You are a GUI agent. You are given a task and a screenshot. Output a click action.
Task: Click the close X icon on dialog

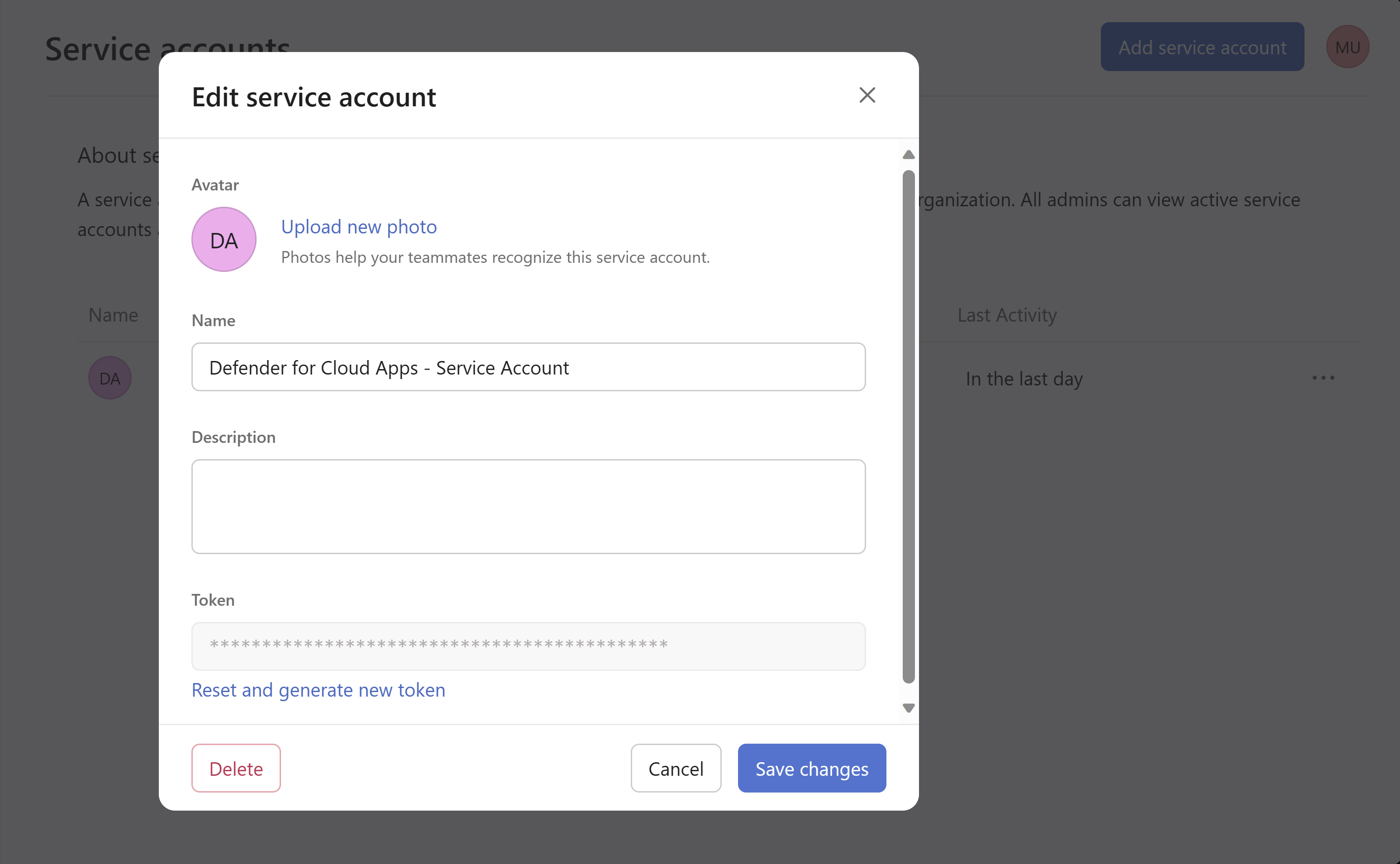point(866,95)
